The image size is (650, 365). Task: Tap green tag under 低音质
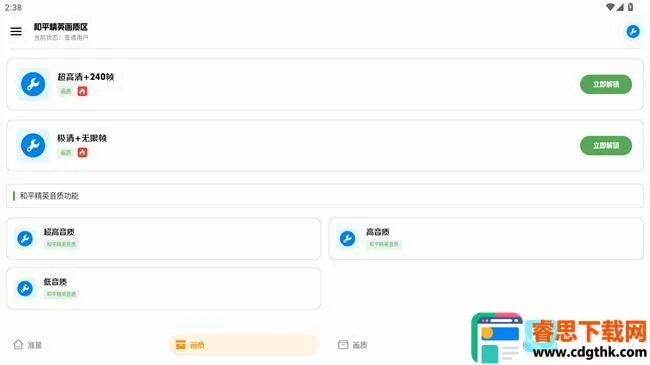61,294
